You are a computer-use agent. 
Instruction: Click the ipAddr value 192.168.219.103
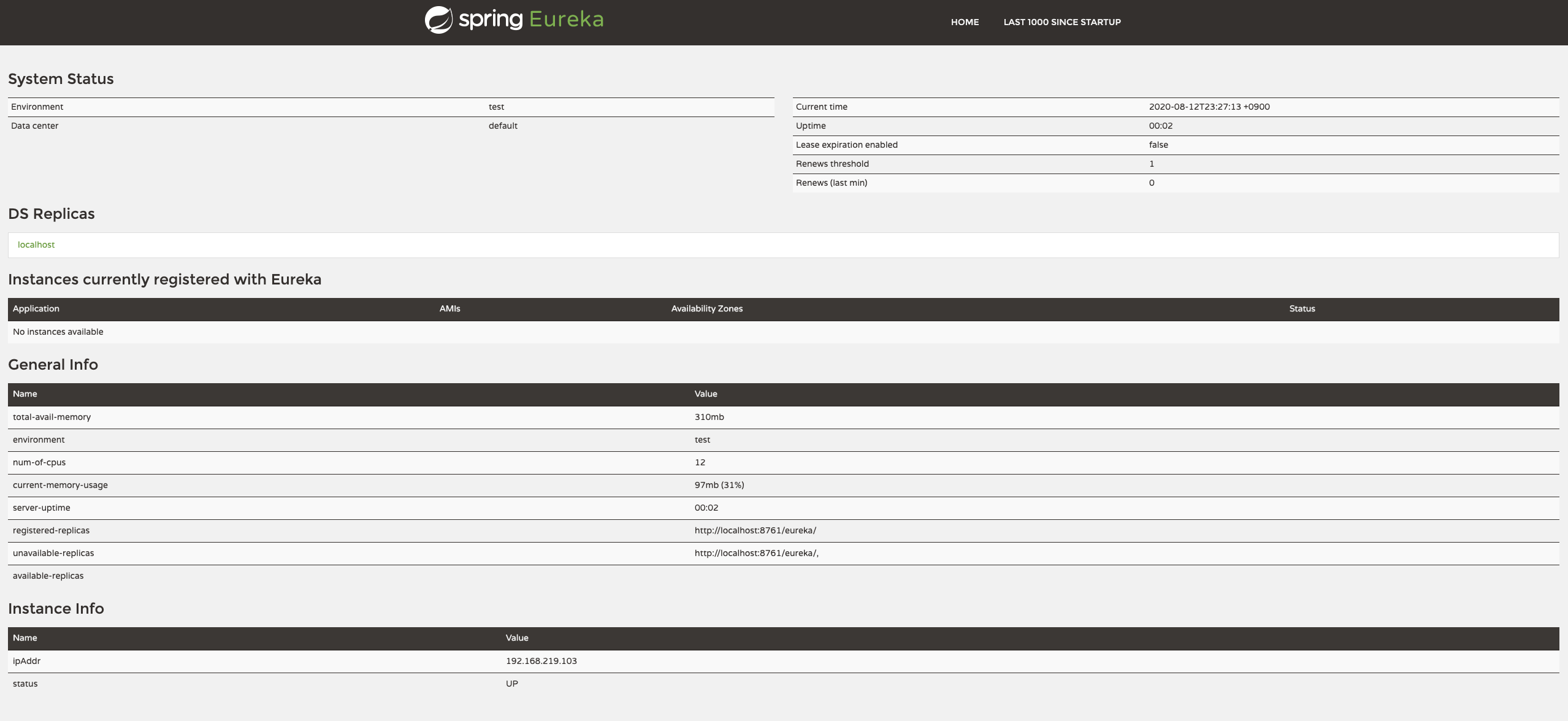[541, 661]
